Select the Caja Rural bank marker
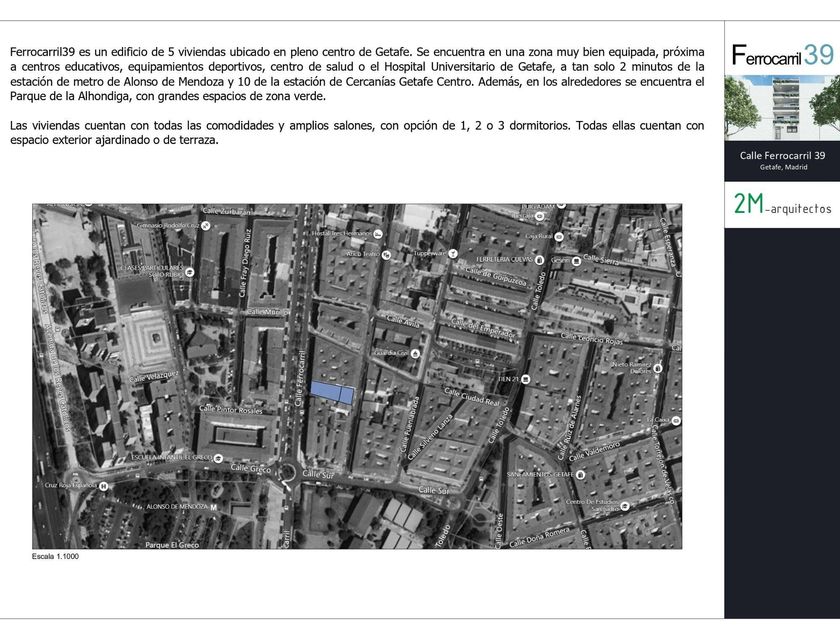The width and height of the screenshot is (840, 630). pos(559,236)
